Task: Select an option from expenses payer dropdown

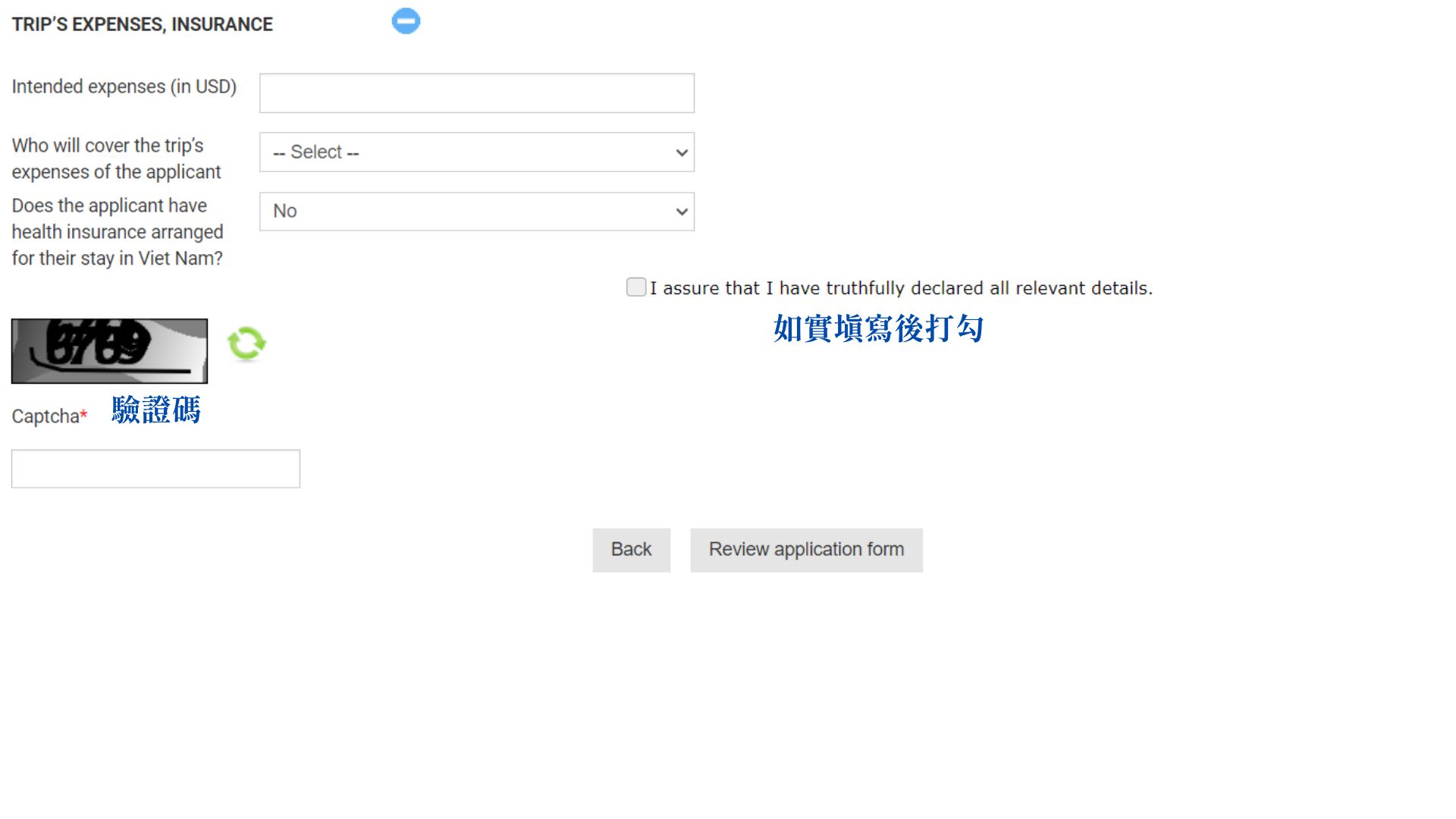Action: click(x=477, y=152)
